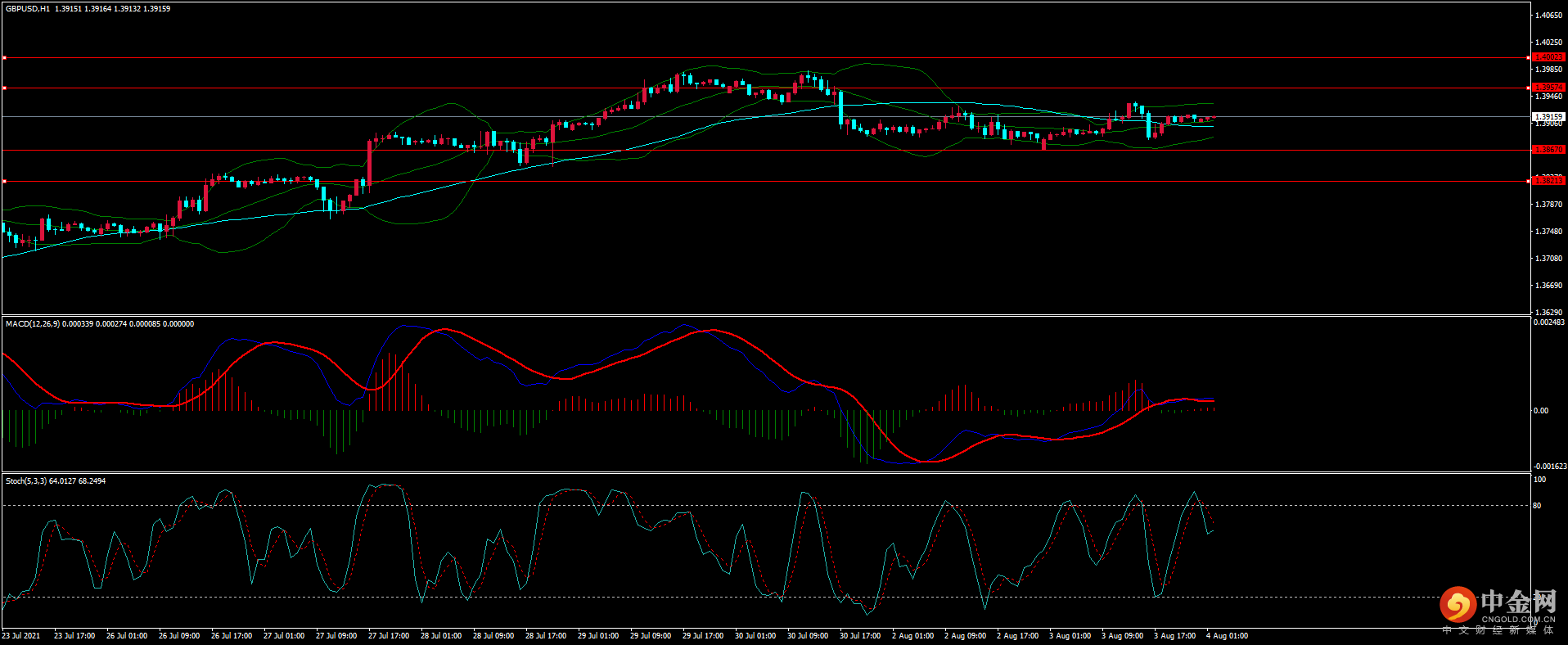Image resolution: width=1568 pixels, height=645 pixels.
Task: Click the orange CNGOLD swirl logo
Action: pos(1458,605)
